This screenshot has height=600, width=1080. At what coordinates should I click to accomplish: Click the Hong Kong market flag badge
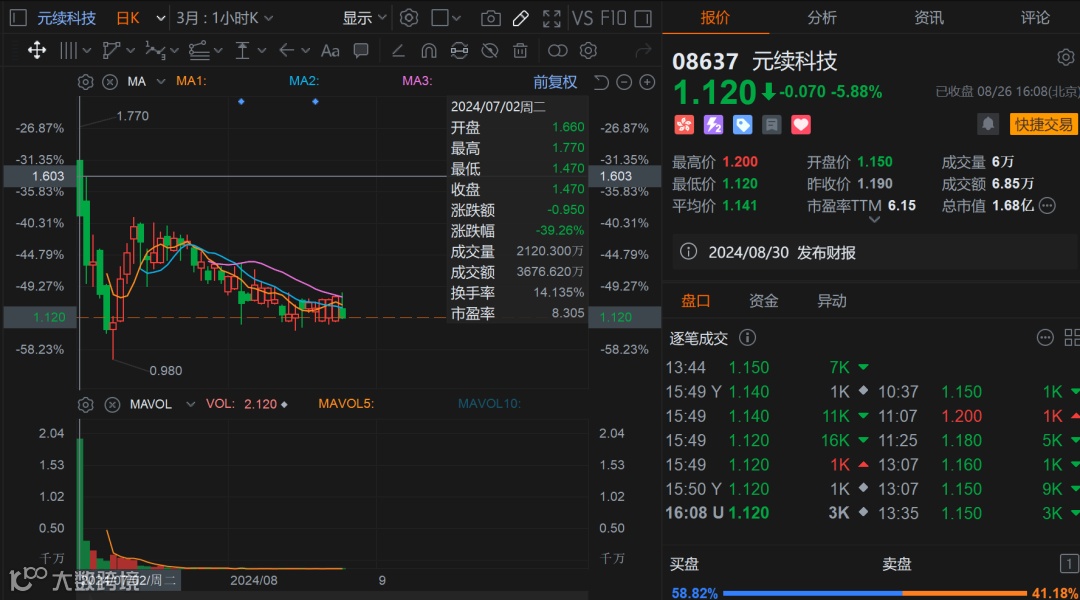[x=684, y=125]
